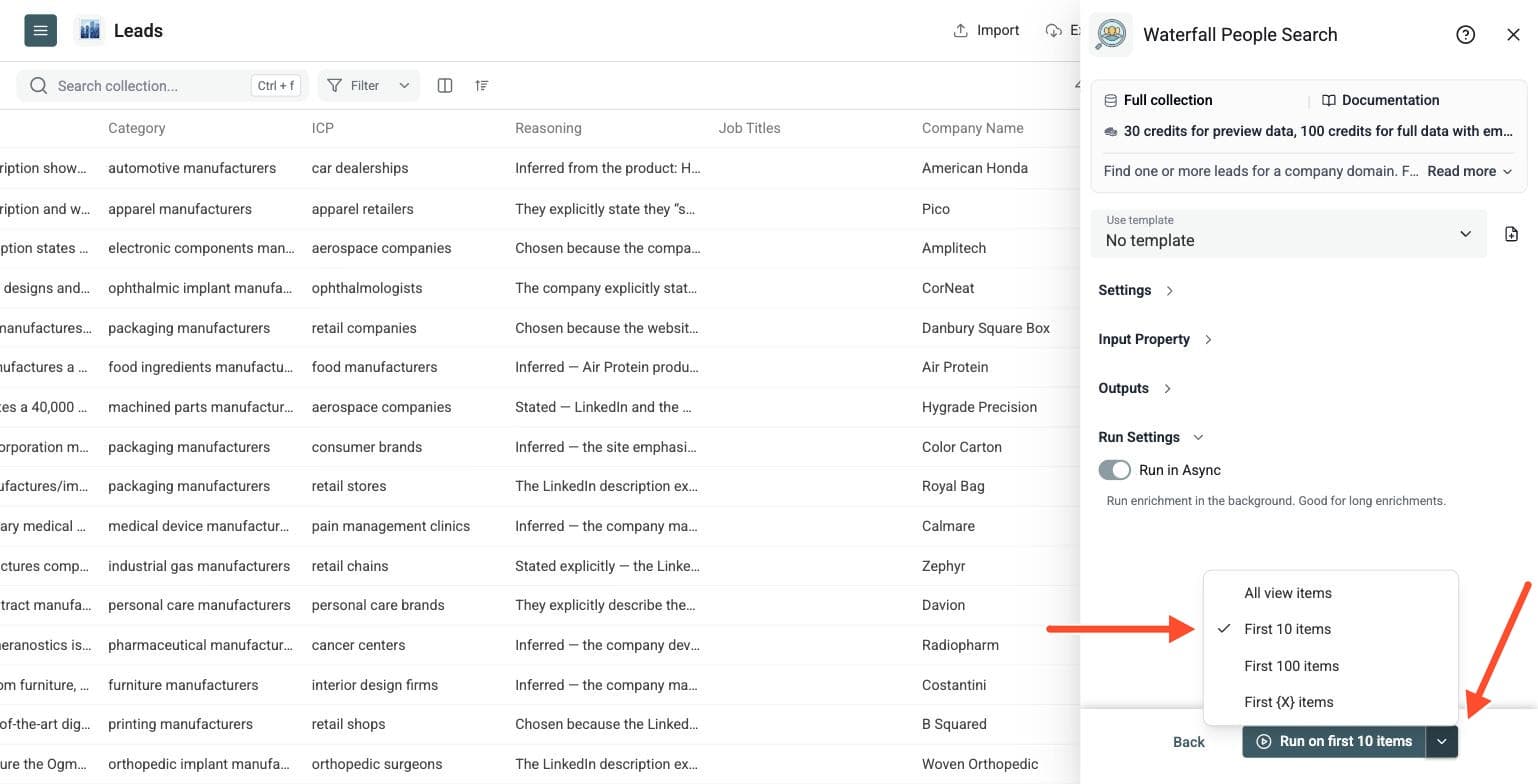The height and width of the screenshot is (784, 1538).
Task: Close the Waterfall People Search panel
Action: (x=1513, y=35)
